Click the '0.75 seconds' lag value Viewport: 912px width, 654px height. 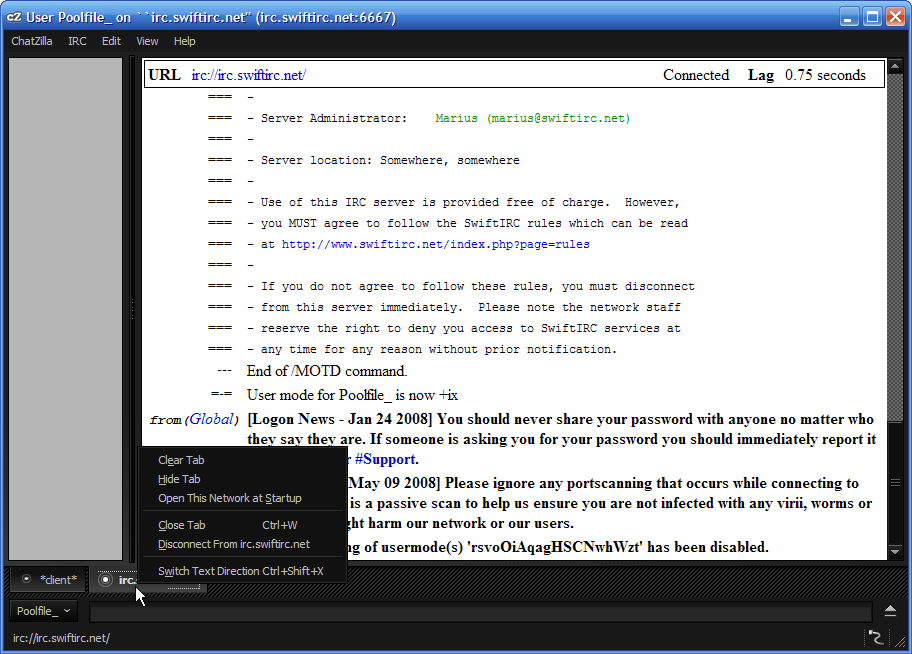click(825, 75)
